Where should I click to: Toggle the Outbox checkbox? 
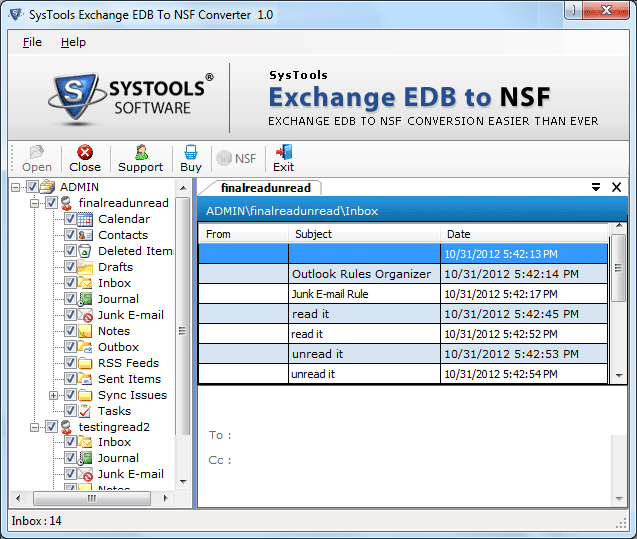click(70, 347)
